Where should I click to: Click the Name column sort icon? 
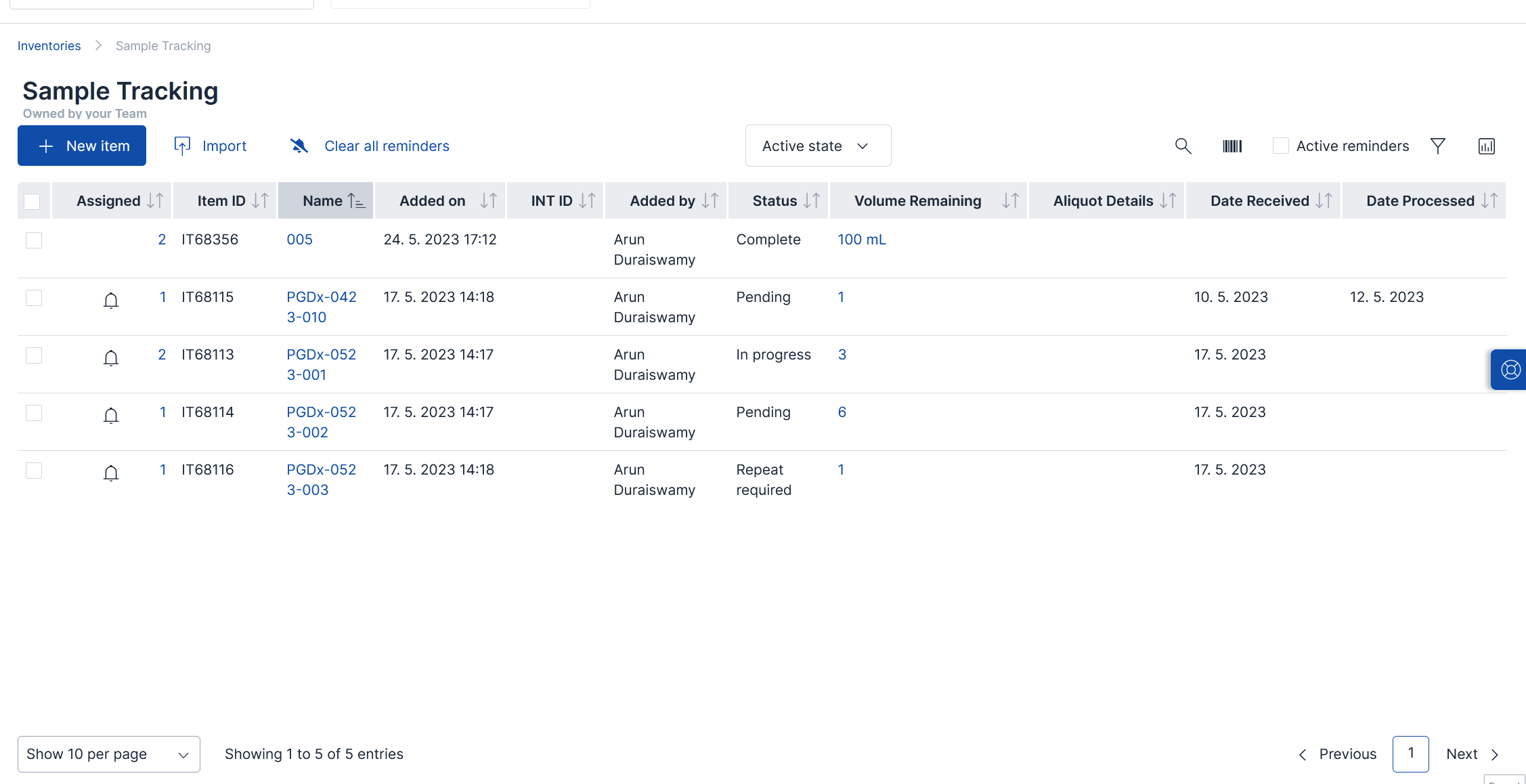pos(356,201)
